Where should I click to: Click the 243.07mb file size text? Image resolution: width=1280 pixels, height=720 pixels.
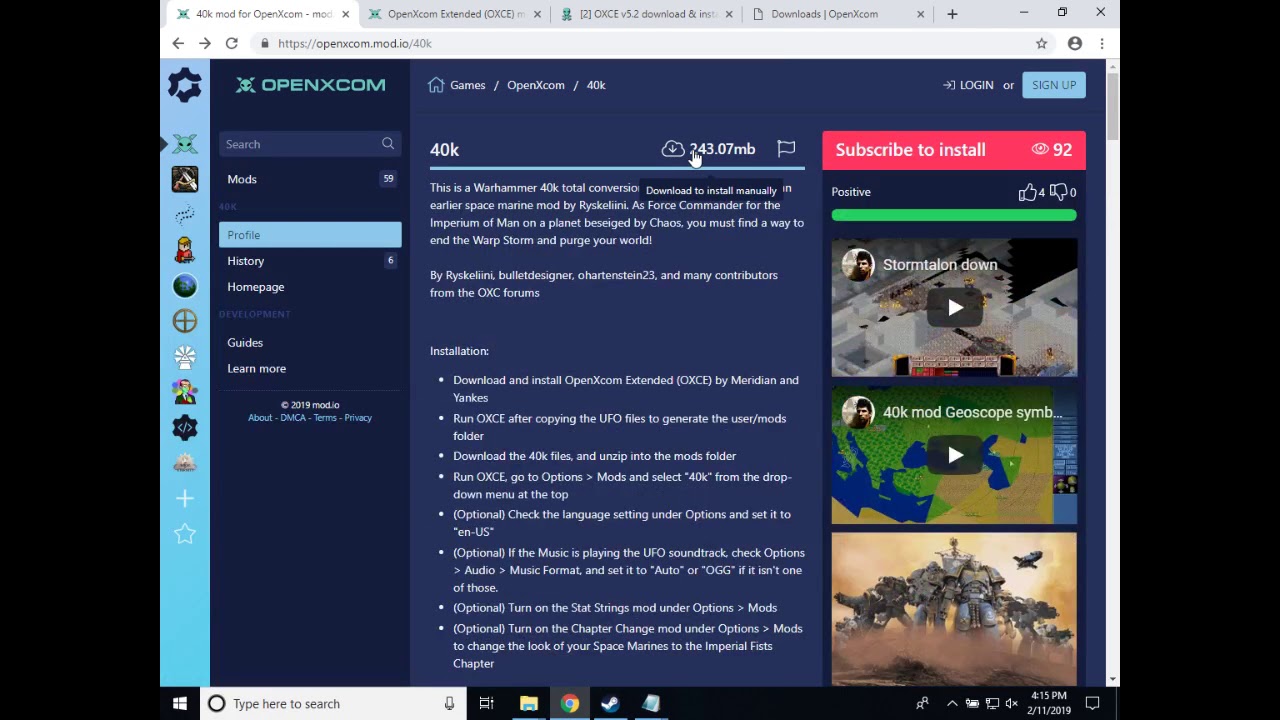pos(722,149)
